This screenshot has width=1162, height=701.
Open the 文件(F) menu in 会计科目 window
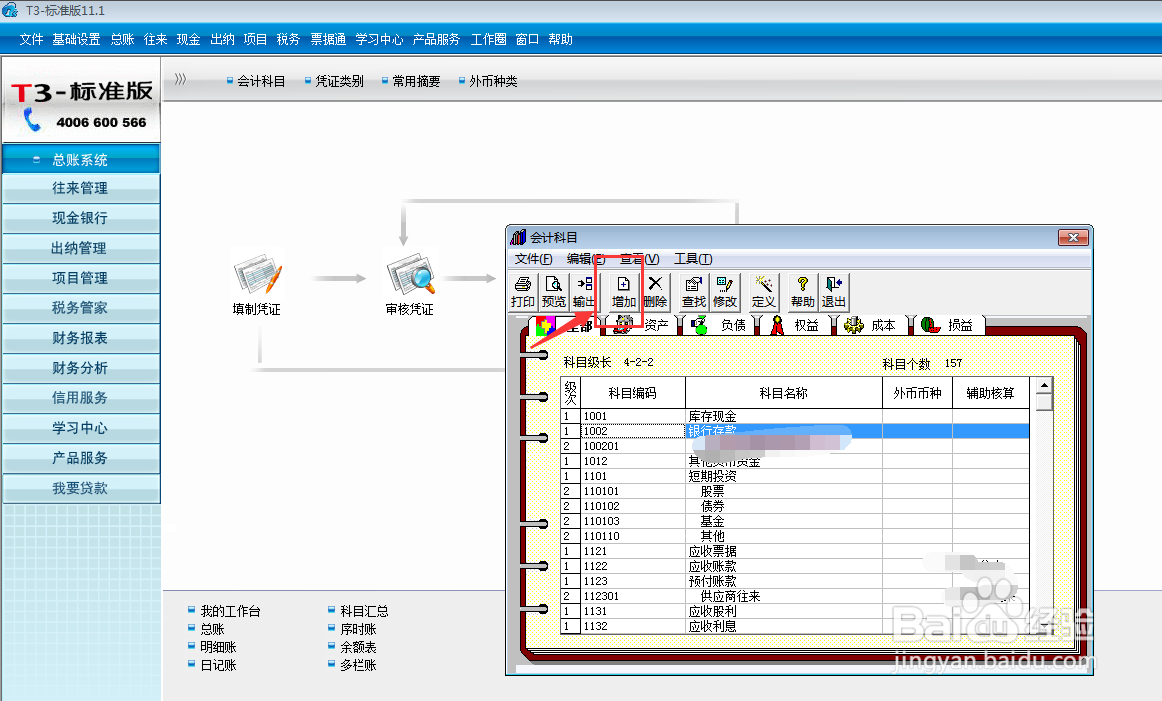tap(534, 259)
